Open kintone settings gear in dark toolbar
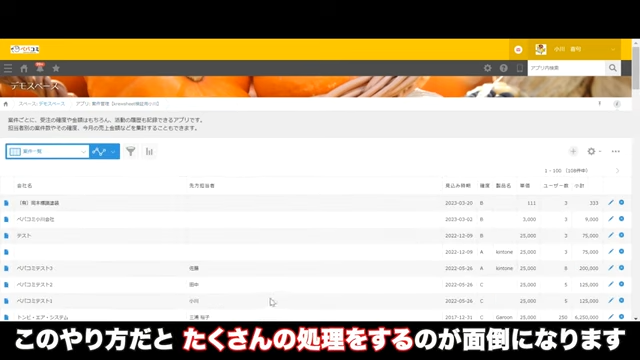Viewport: 640px width, 360px height. click(487, 68)
